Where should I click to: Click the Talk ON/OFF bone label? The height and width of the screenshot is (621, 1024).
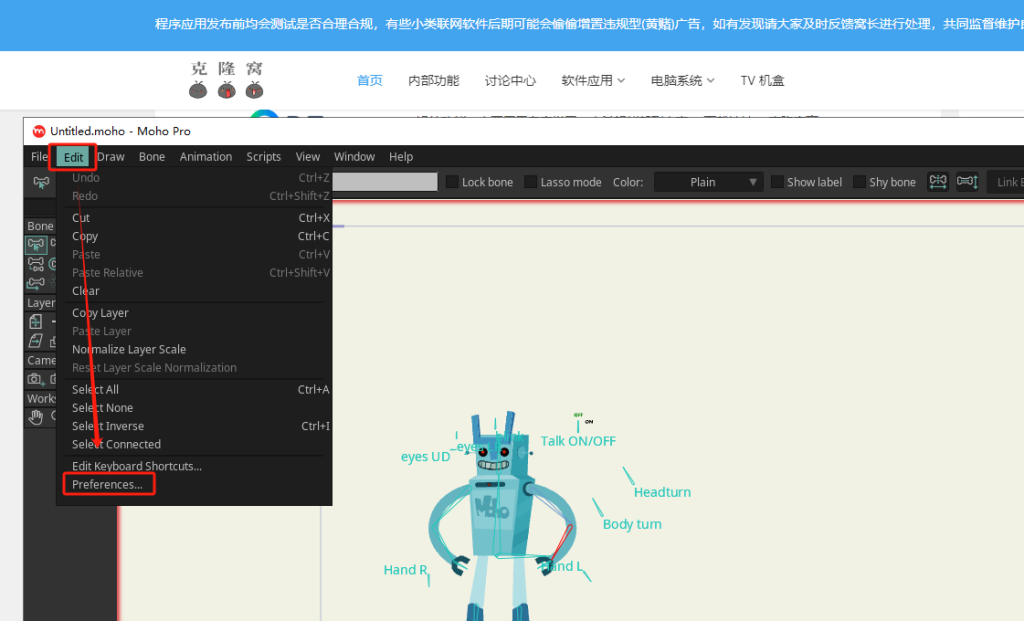pos(578,441)
